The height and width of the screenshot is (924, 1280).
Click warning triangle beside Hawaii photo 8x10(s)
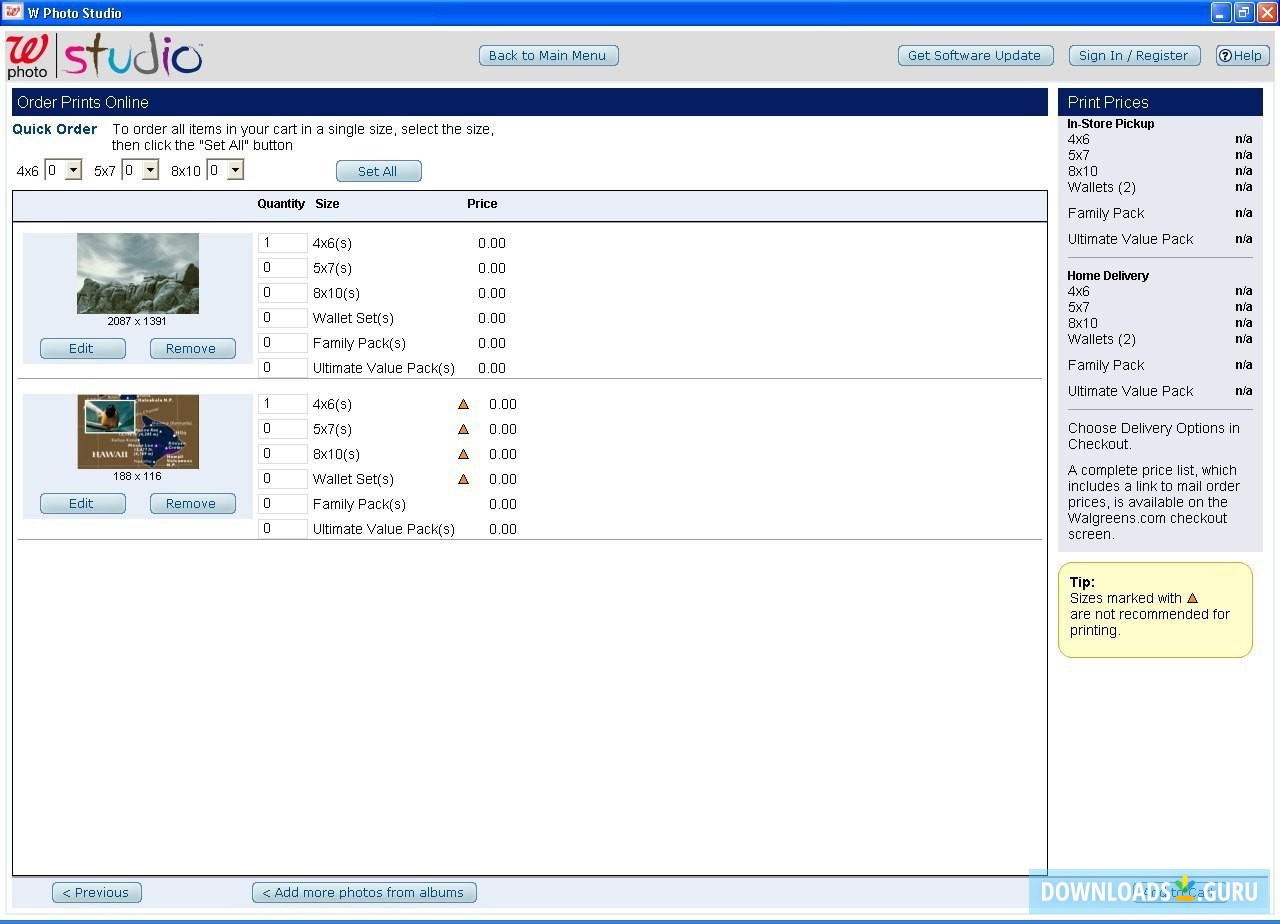point(463,454)
